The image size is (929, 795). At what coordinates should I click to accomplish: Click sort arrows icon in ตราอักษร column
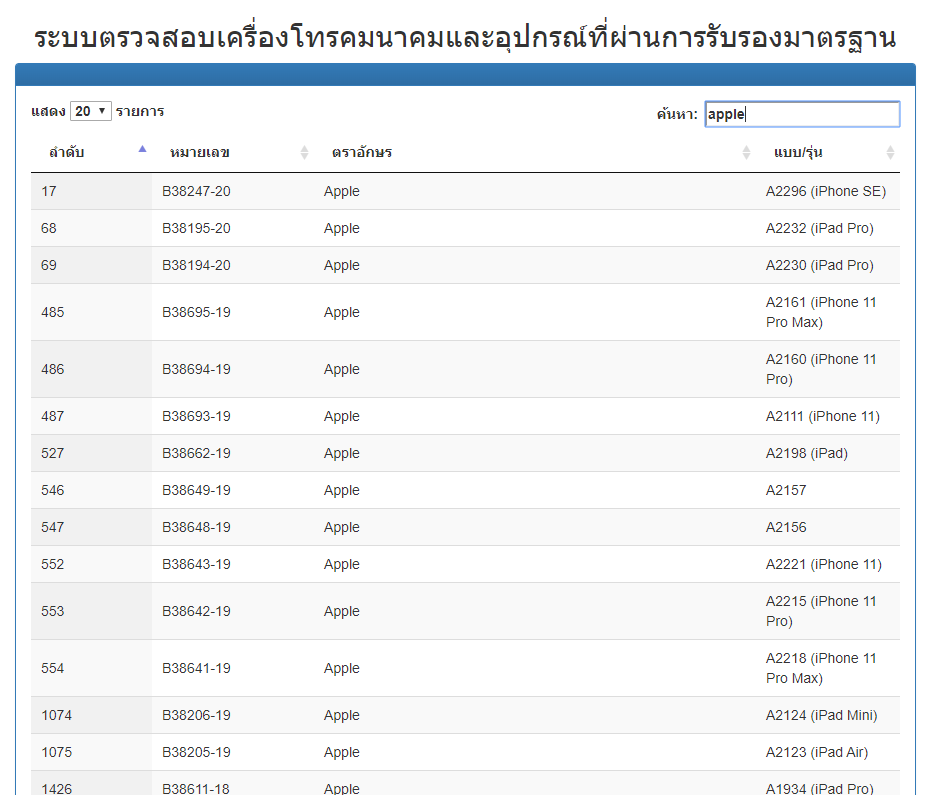[x=746, y=153]
